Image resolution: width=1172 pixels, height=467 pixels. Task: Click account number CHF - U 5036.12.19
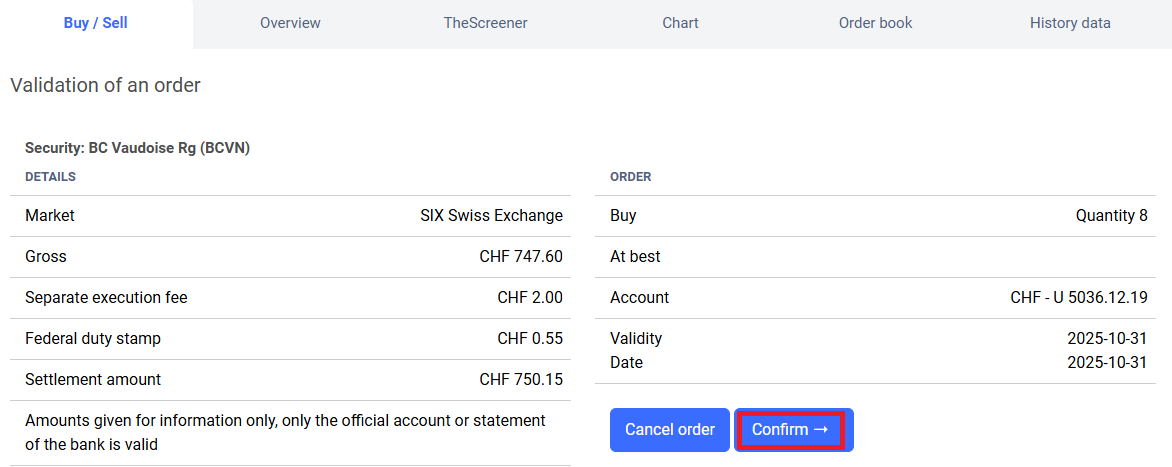(1078, 298)
